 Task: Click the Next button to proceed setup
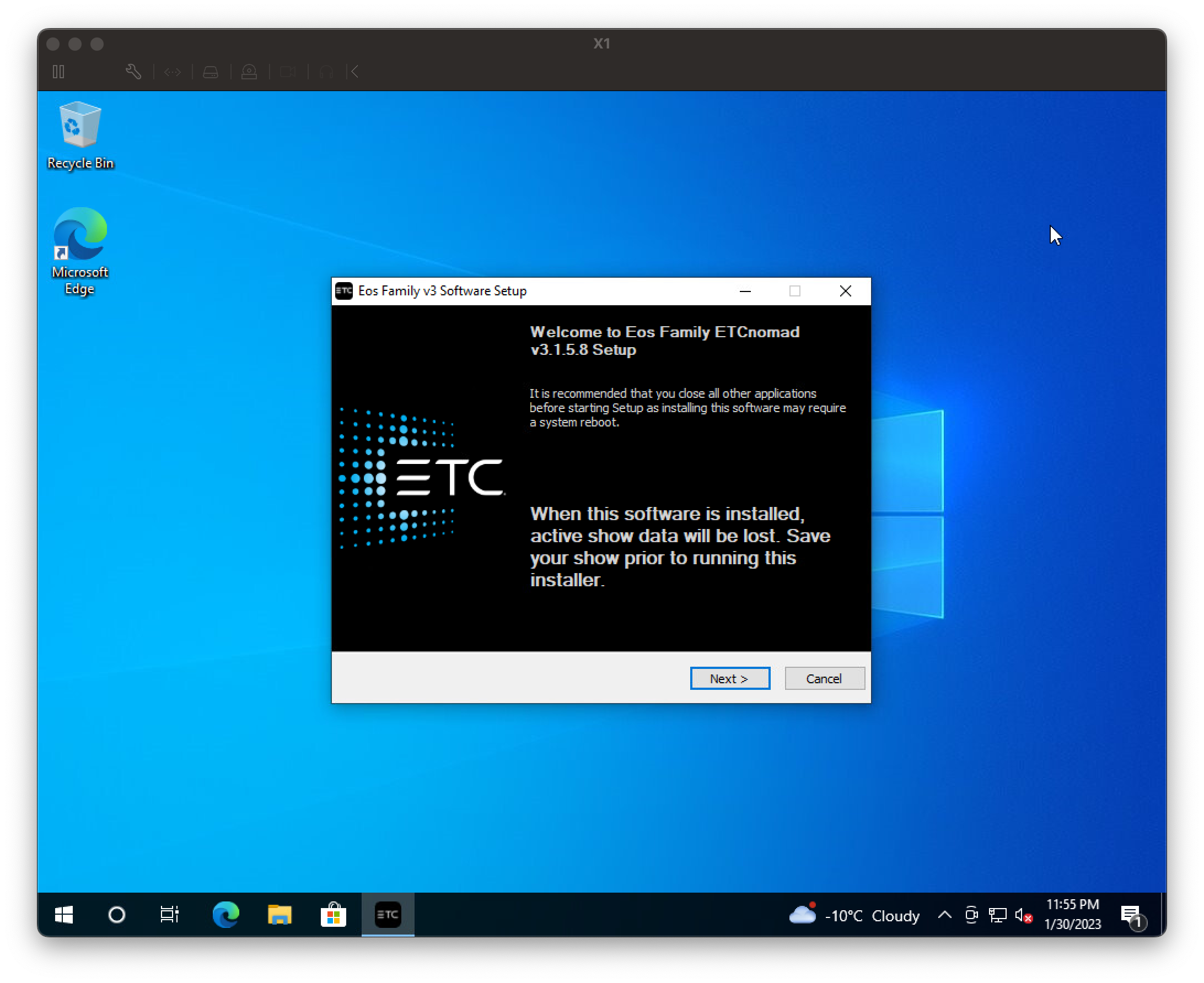730,677
